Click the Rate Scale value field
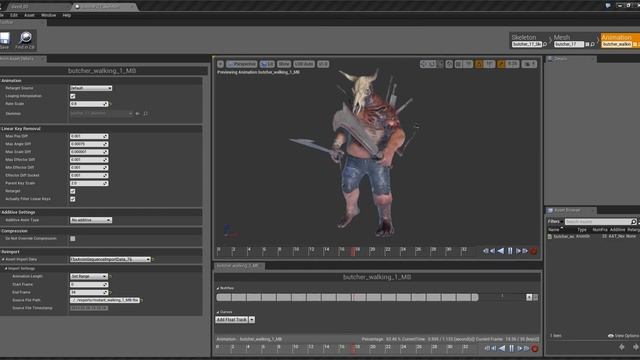 pyautogui.click(x=89, y=104)
